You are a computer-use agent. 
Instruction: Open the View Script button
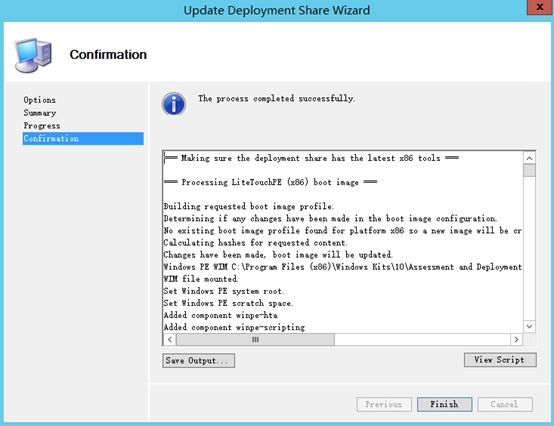(x=500, y=360)
